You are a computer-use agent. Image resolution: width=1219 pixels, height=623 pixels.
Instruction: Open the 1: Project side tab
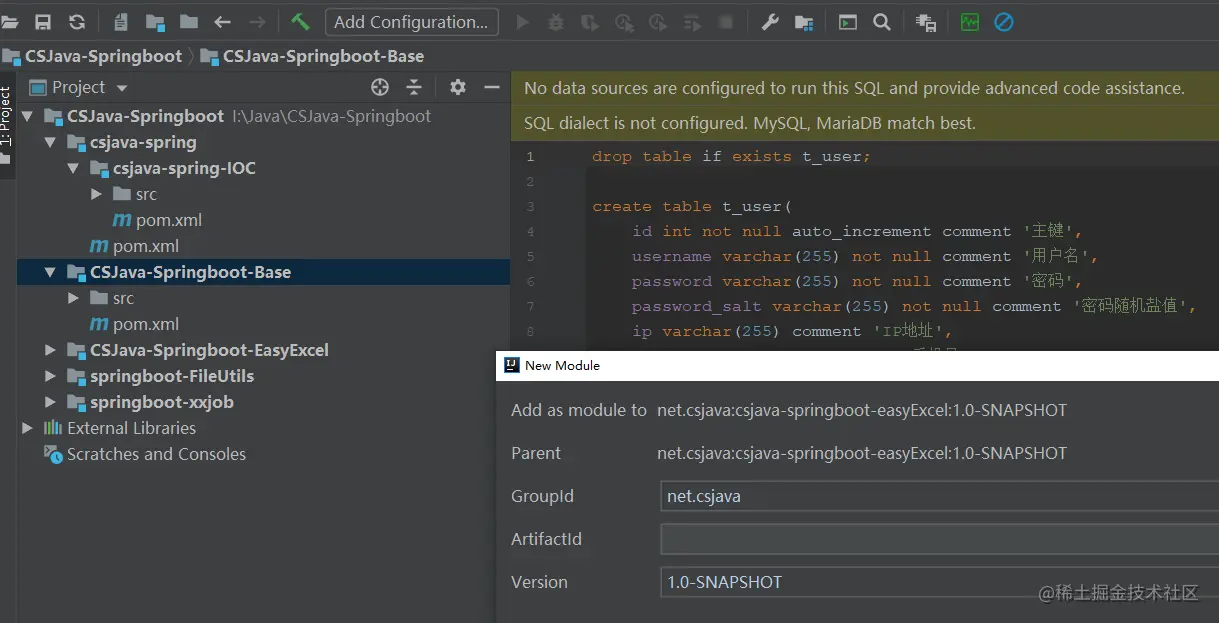6,117
